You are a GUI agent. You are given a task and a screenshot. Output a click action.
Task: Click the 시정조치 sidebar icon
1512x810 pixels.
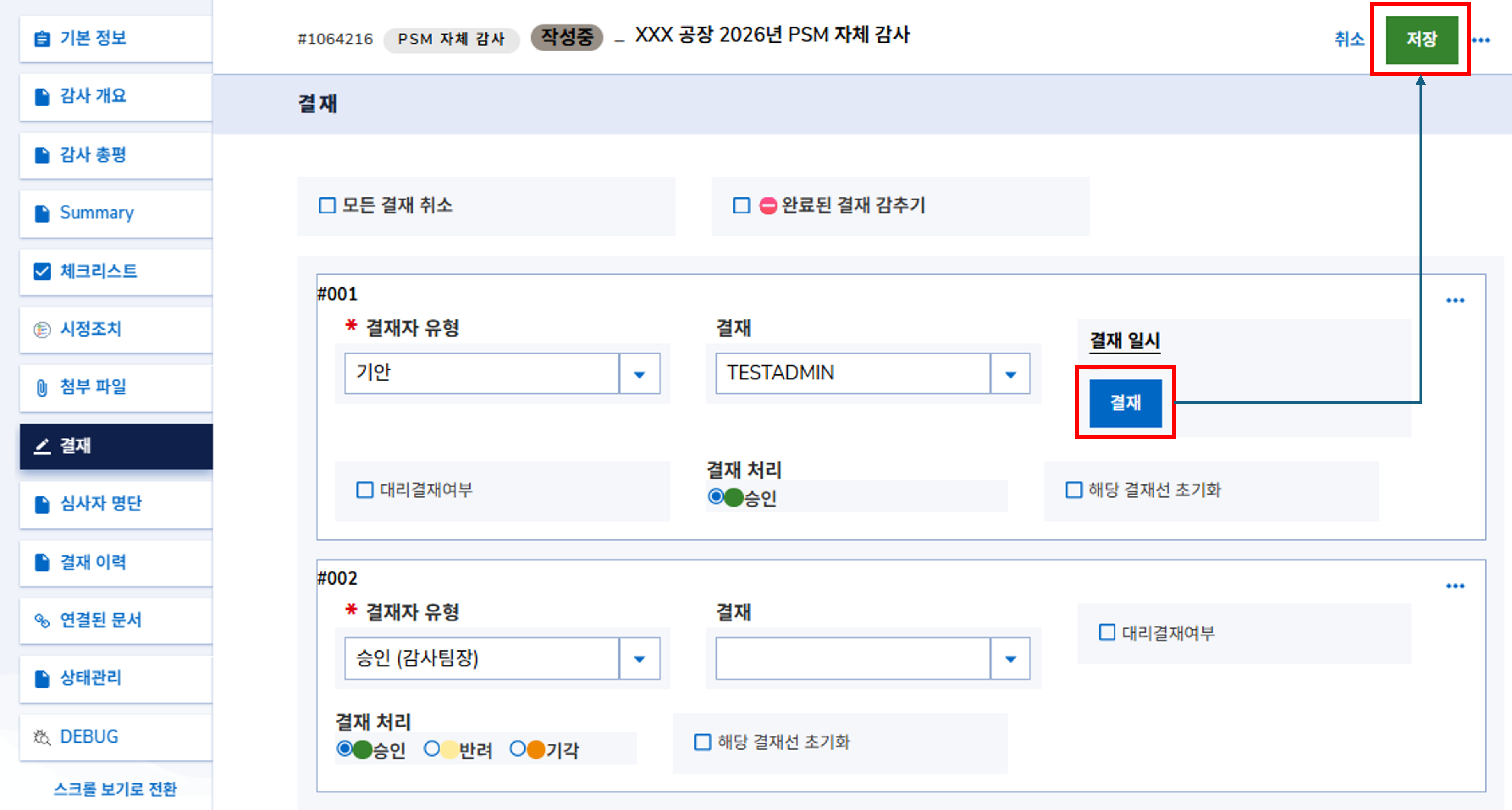pos(42,330)
